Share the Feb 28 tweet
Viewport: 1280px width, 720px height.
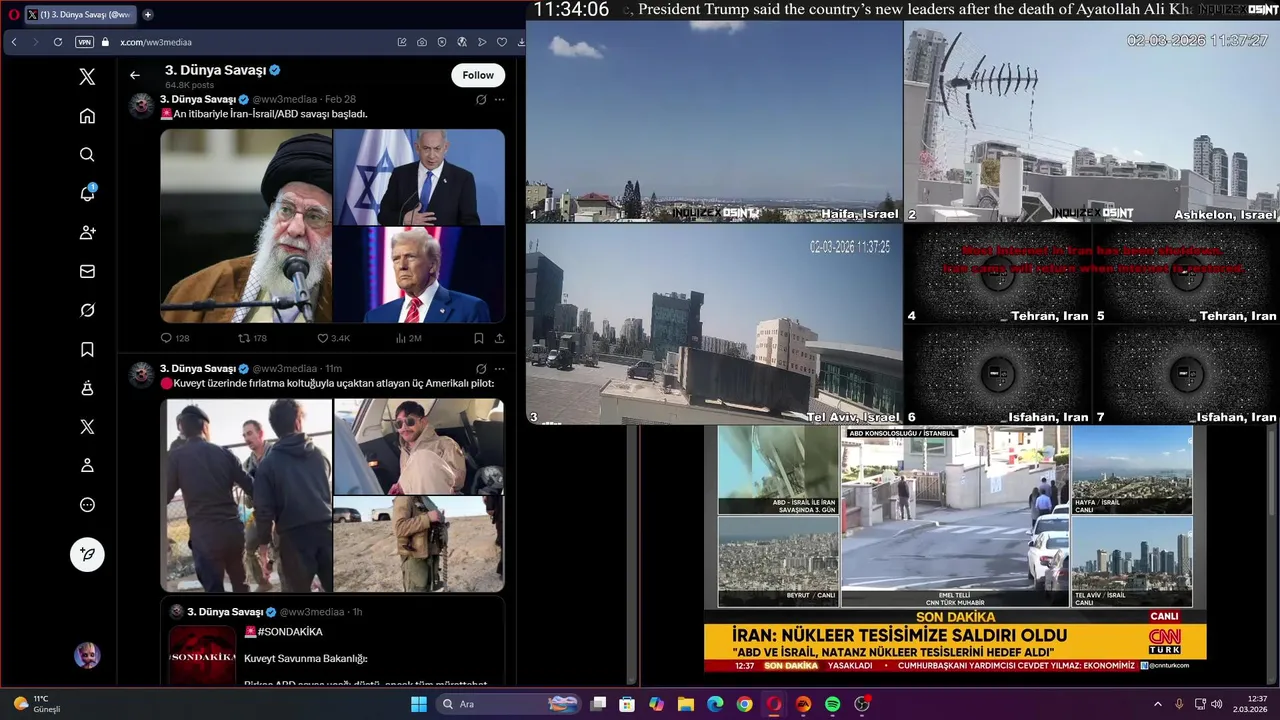pyautogui.click(x=499, y=338)
